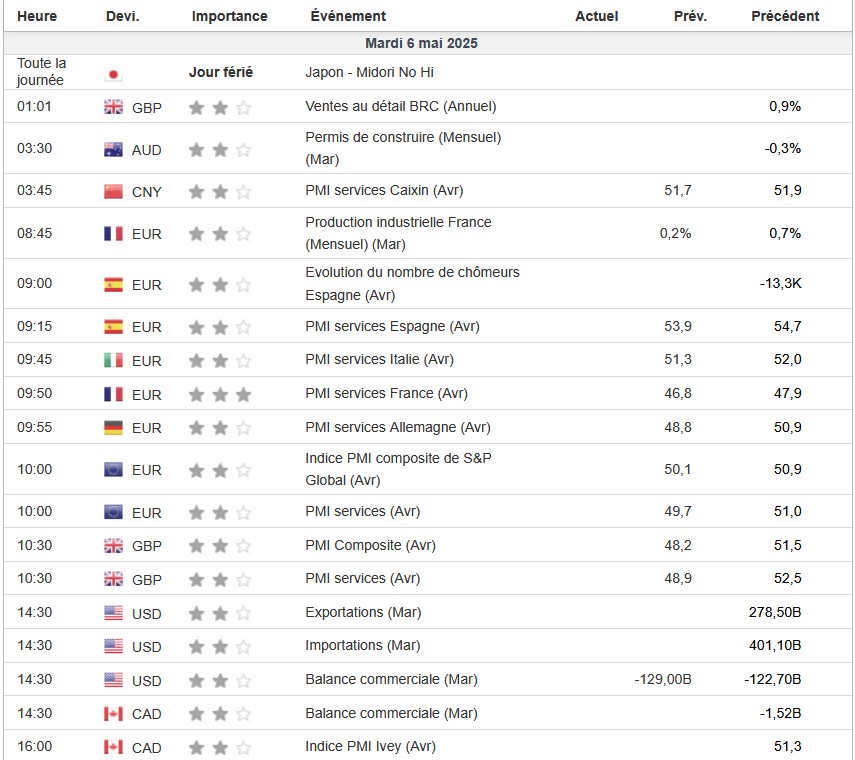Click the German flag in the 09:55 row
855x760 pixels.
point(114,428)
